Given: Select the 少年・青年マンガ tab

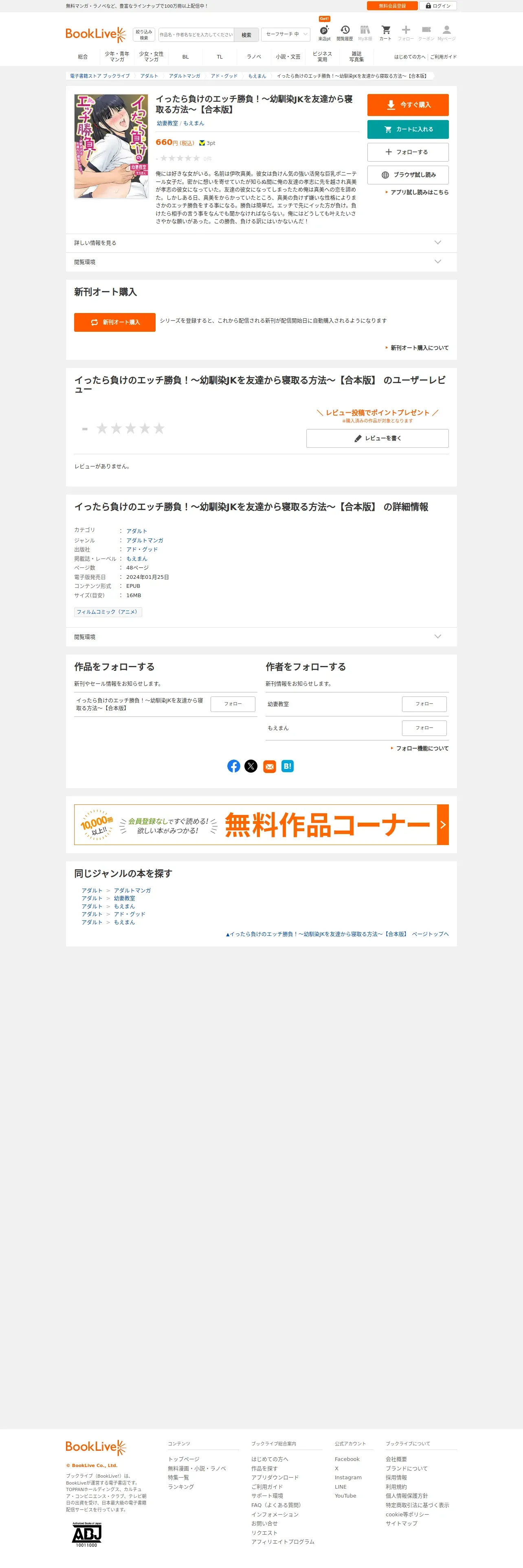Looking at the screenshot, I should (117, 57).
